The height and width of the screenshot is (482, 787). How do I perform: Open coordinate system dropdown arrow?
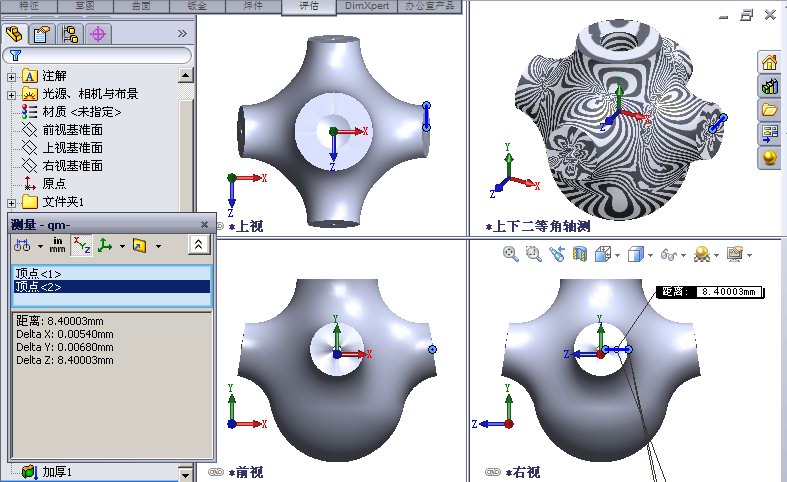122,246
